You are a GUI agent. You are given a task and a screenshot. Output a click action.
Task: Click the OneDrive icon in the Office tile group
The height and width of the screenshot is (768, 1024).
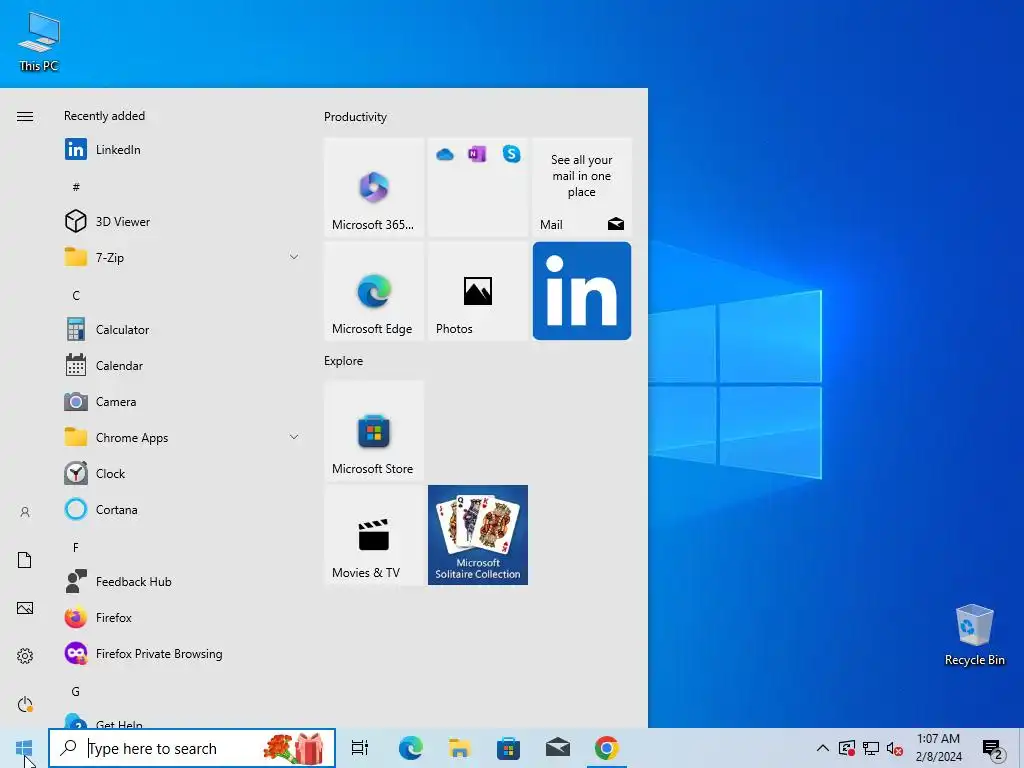[x=445, y=154]
